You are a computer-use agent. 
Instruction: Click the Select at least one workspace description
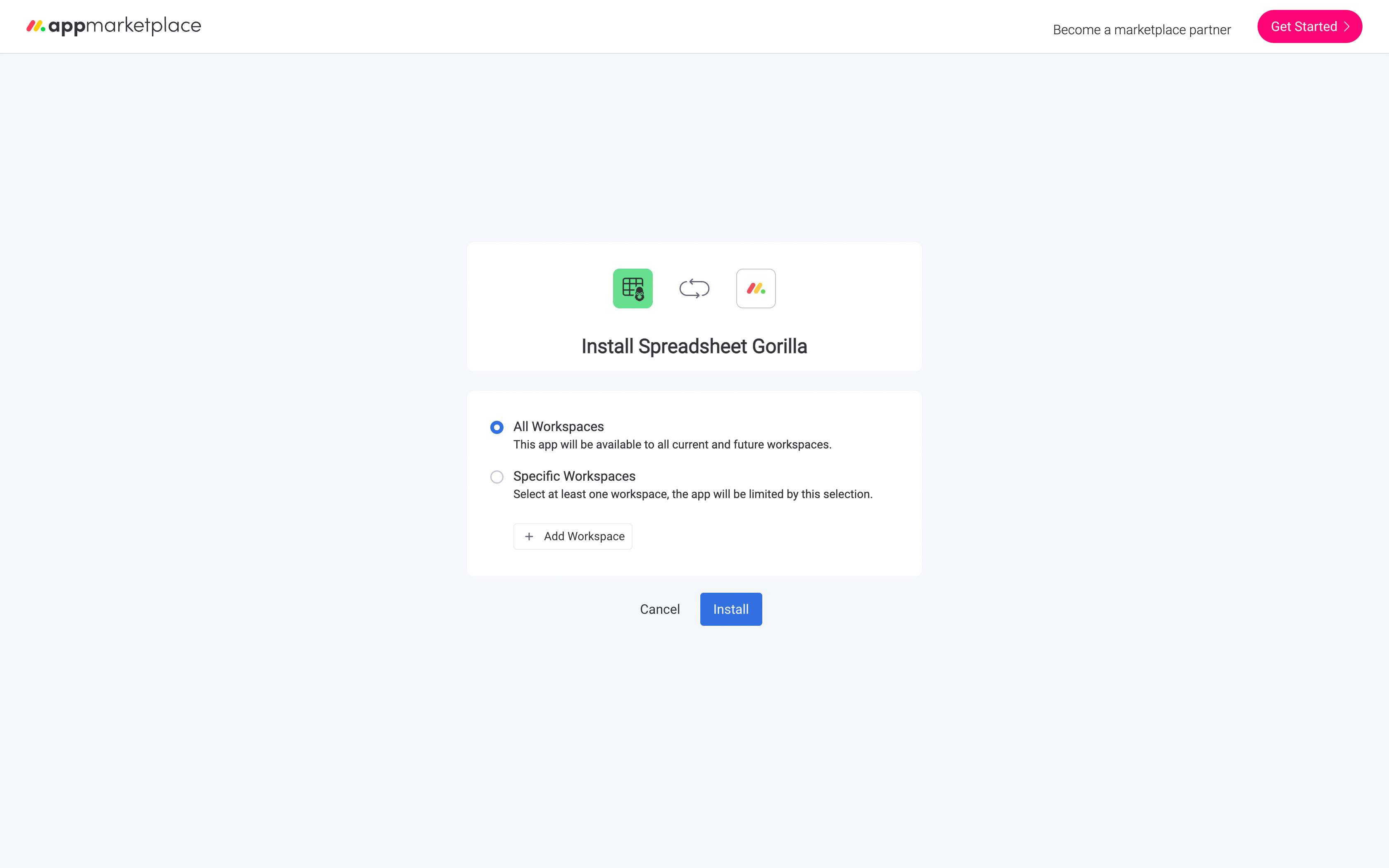[x=692, y=494]
